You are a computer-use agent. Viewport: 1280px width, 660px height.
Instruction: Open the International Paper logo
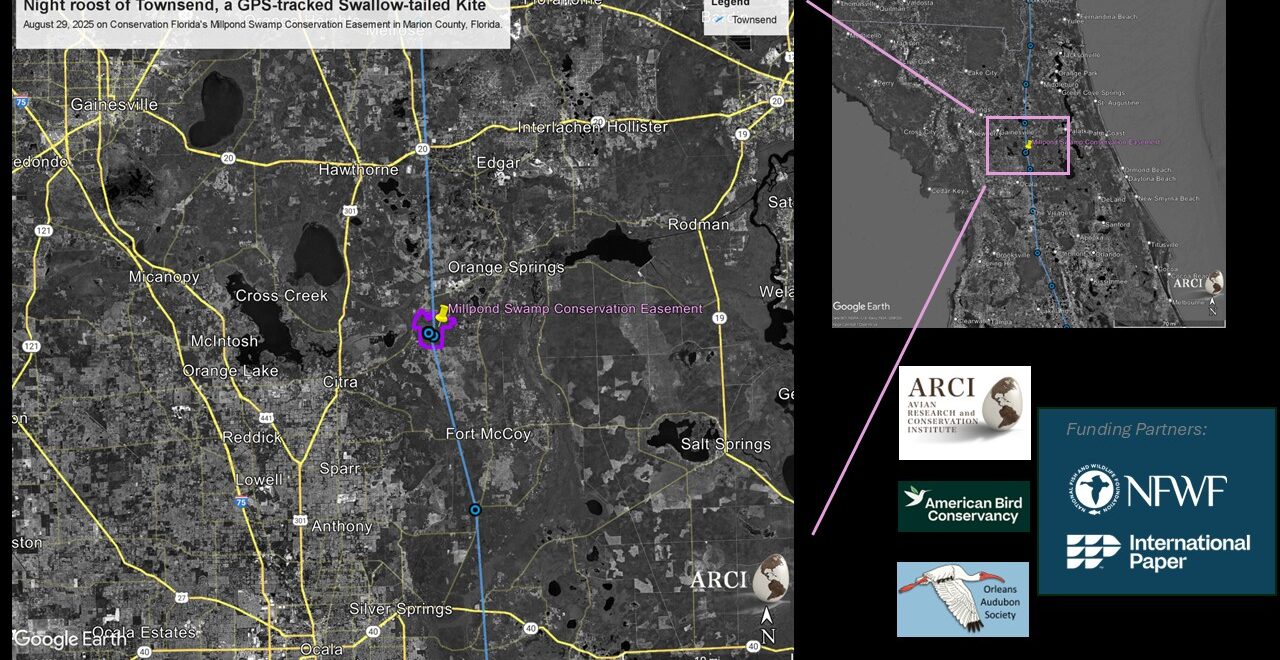[x=1158, y=551]
